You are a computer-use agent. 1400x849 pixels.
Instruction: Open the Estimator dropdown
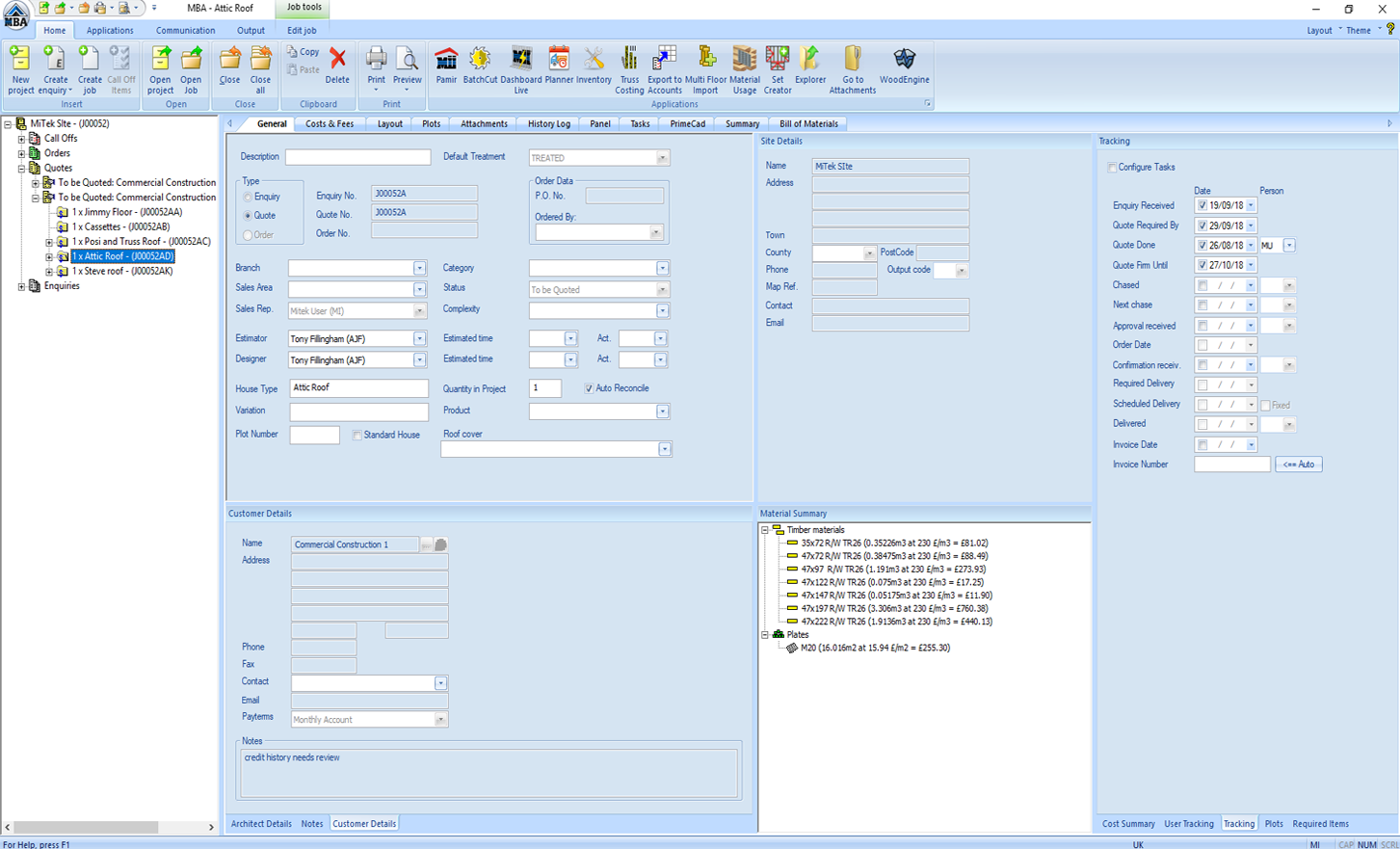point(419,338)
